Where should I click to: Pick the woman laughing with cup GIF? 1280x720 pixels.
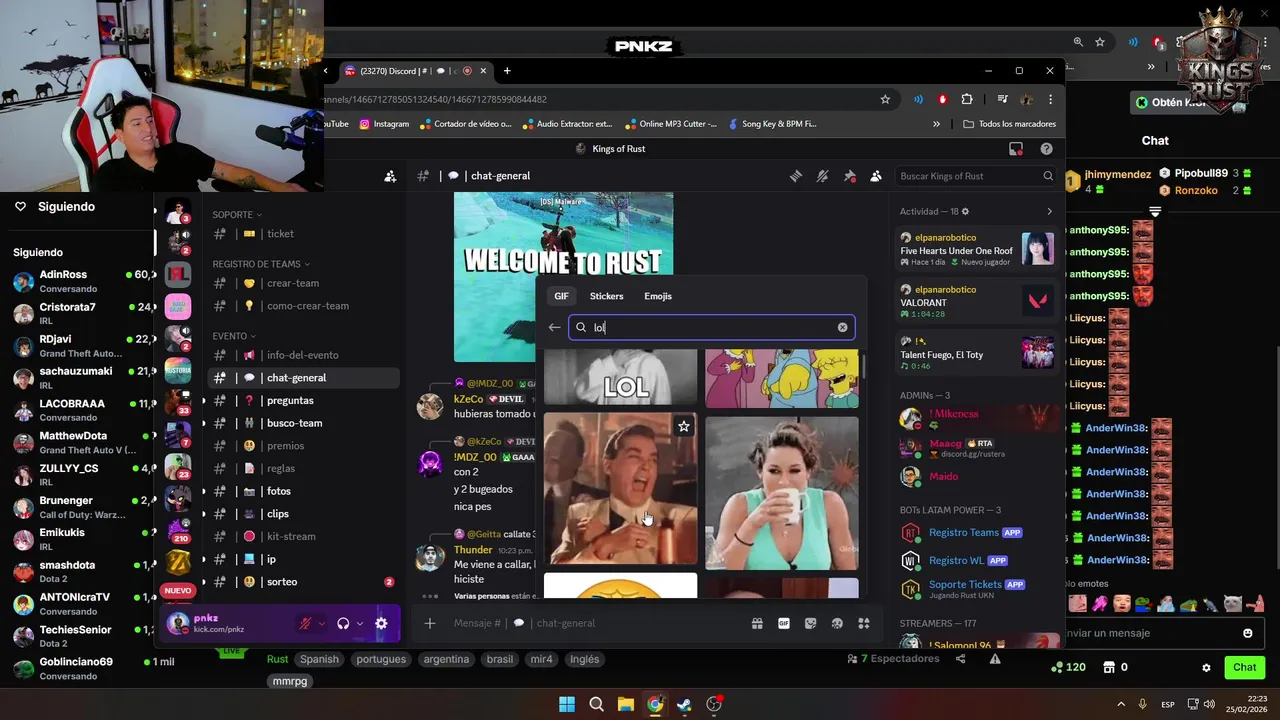click(782, 493)
